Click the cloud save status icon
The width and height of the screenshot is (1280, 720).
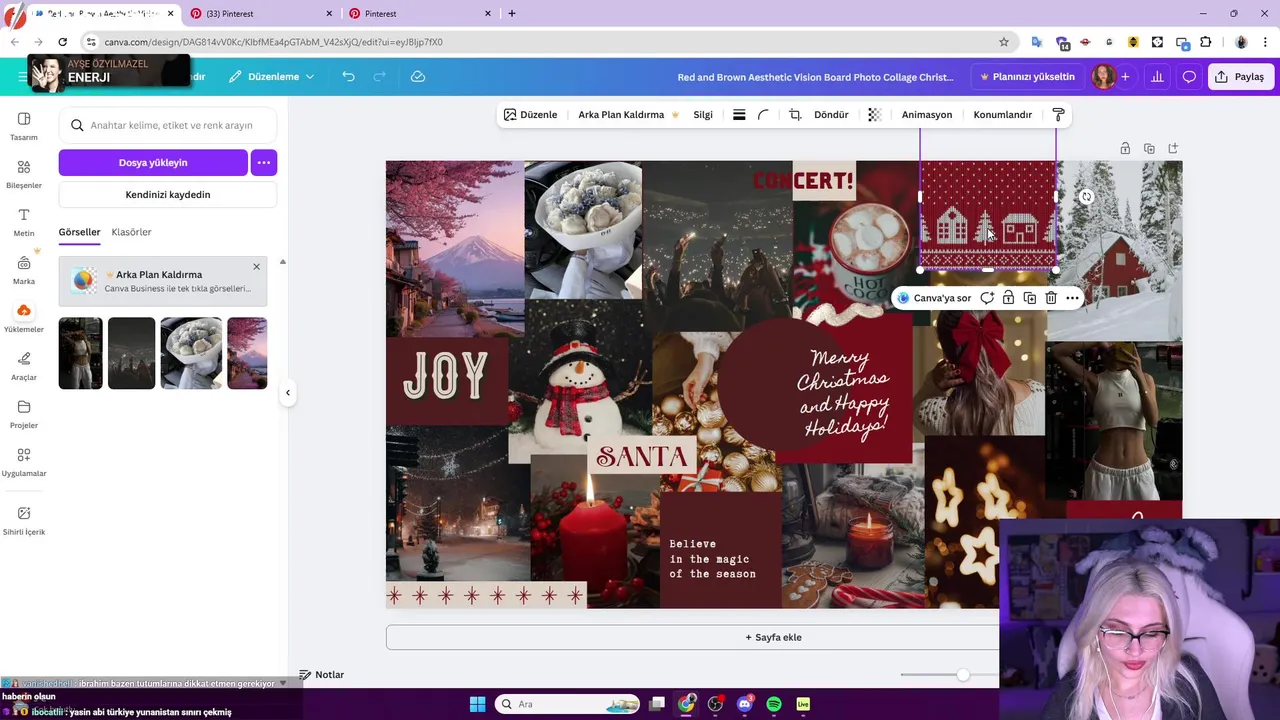coord(418,77)
